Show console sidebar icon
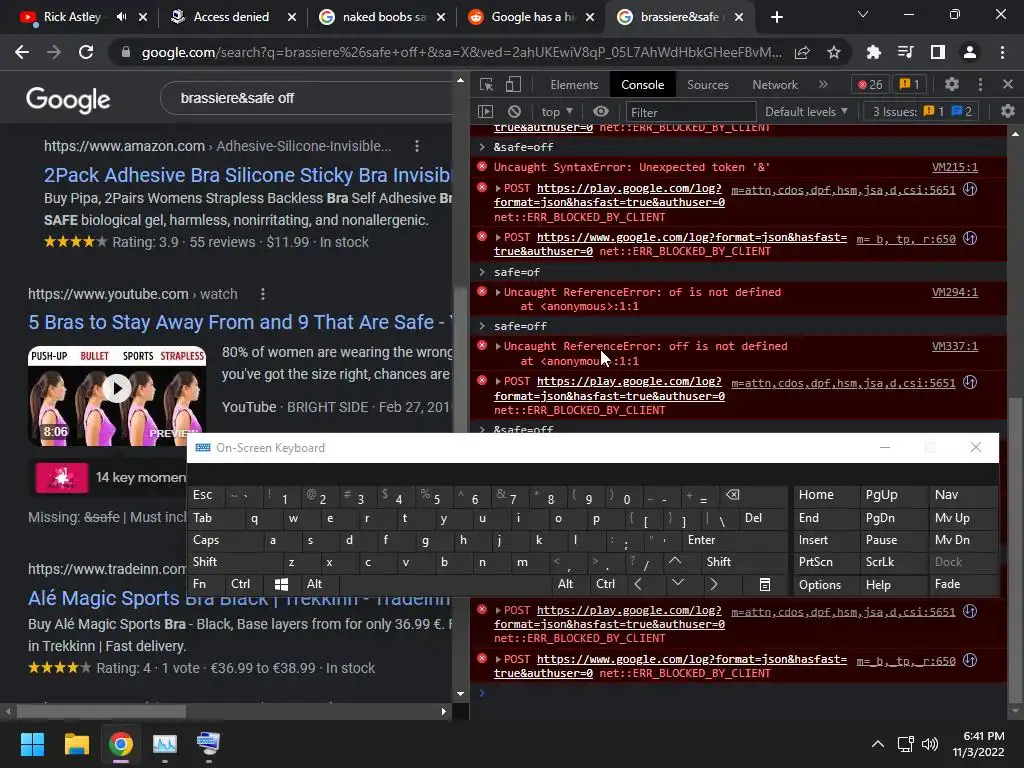The width and height of the screenshot is (1024, 768). coord(485,112)
